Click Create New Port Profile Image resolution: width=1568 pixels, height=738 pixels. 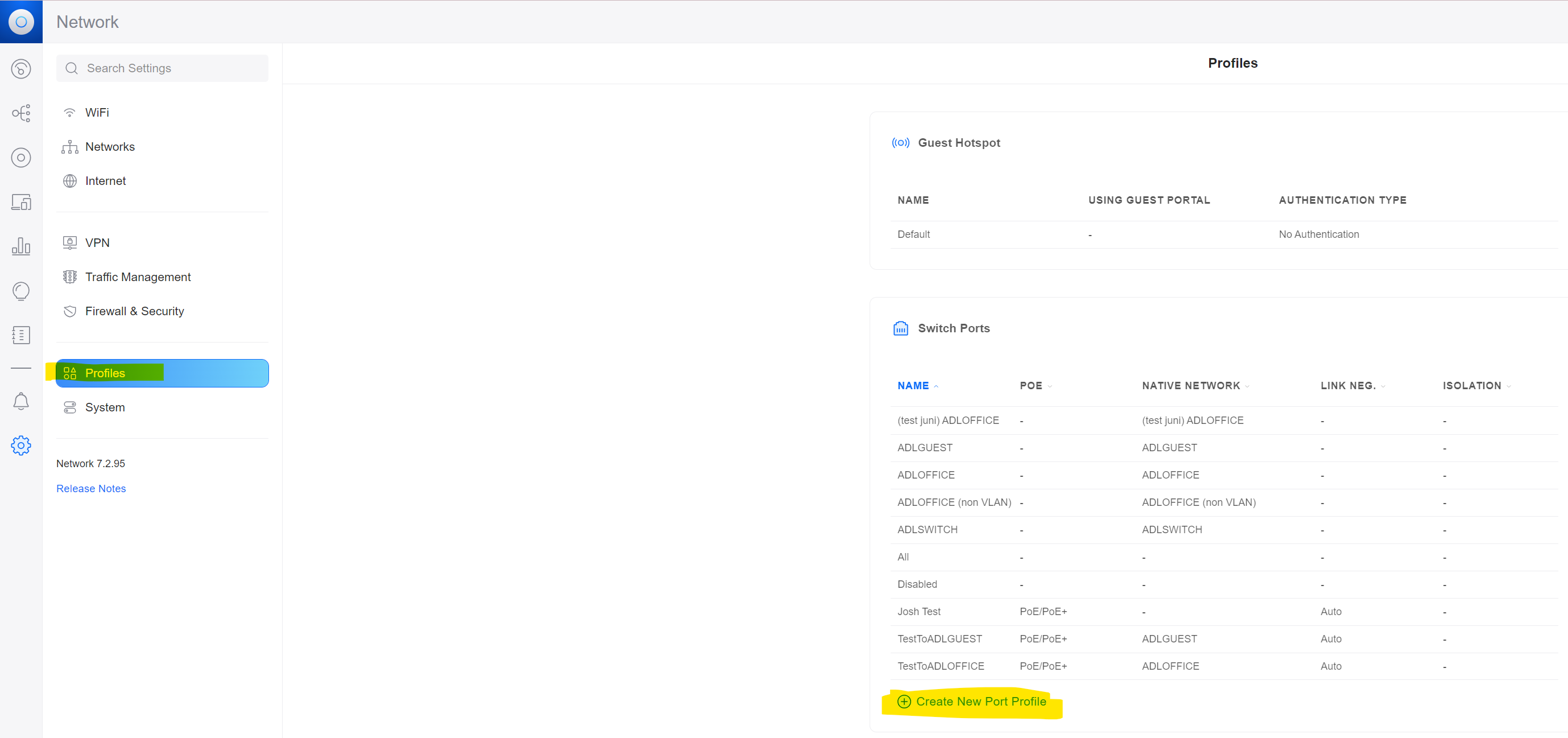pyautogui.click(x=980, y=702)
